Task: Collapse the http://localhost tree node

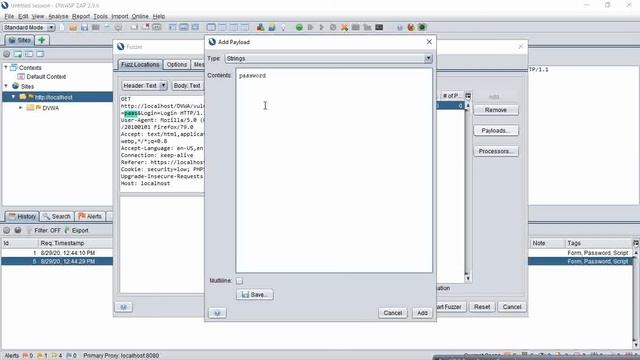Action: pyautogui.click(x=13, y=97)
